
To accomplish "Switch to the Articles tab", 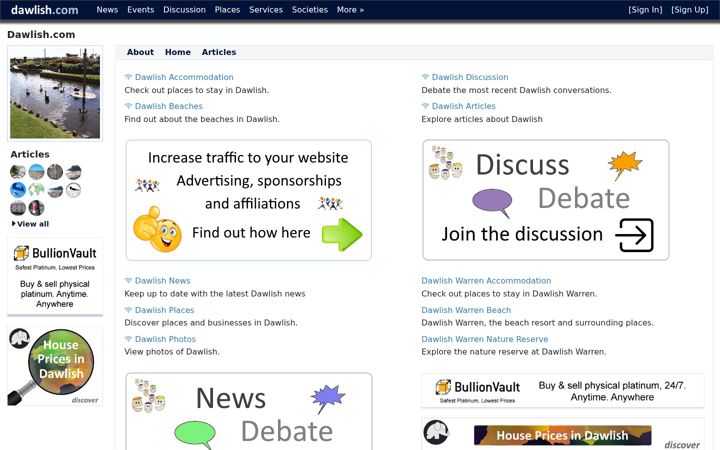I will pos(219,52).
